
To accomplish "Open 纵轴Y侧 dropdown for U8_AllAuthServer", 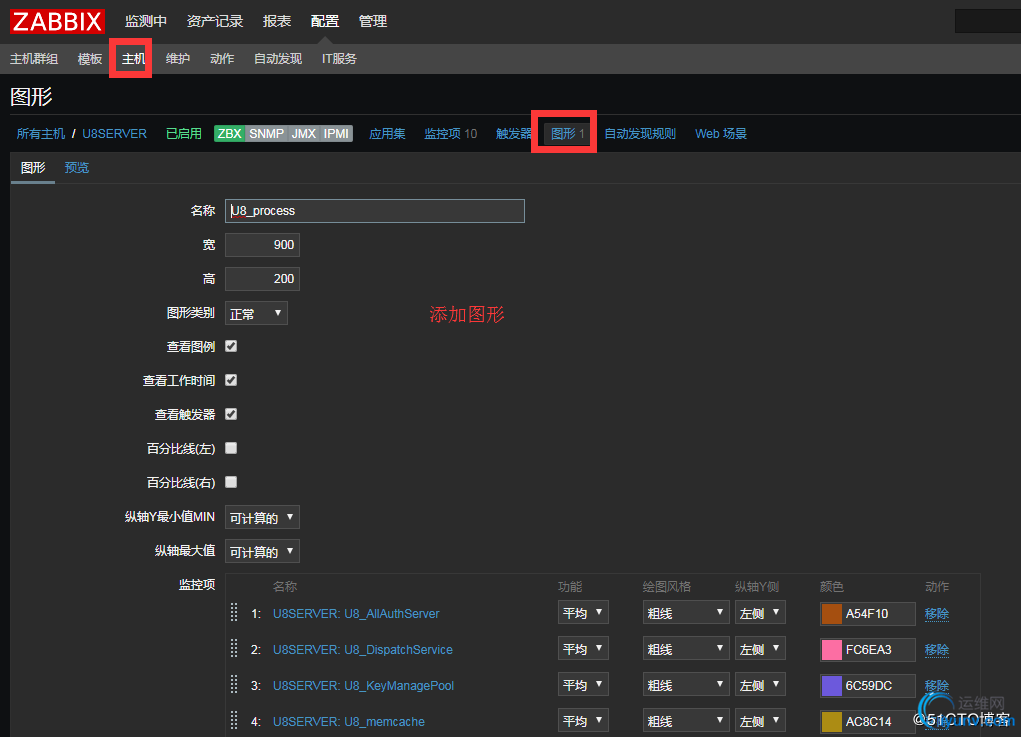I will click(761, 613).
